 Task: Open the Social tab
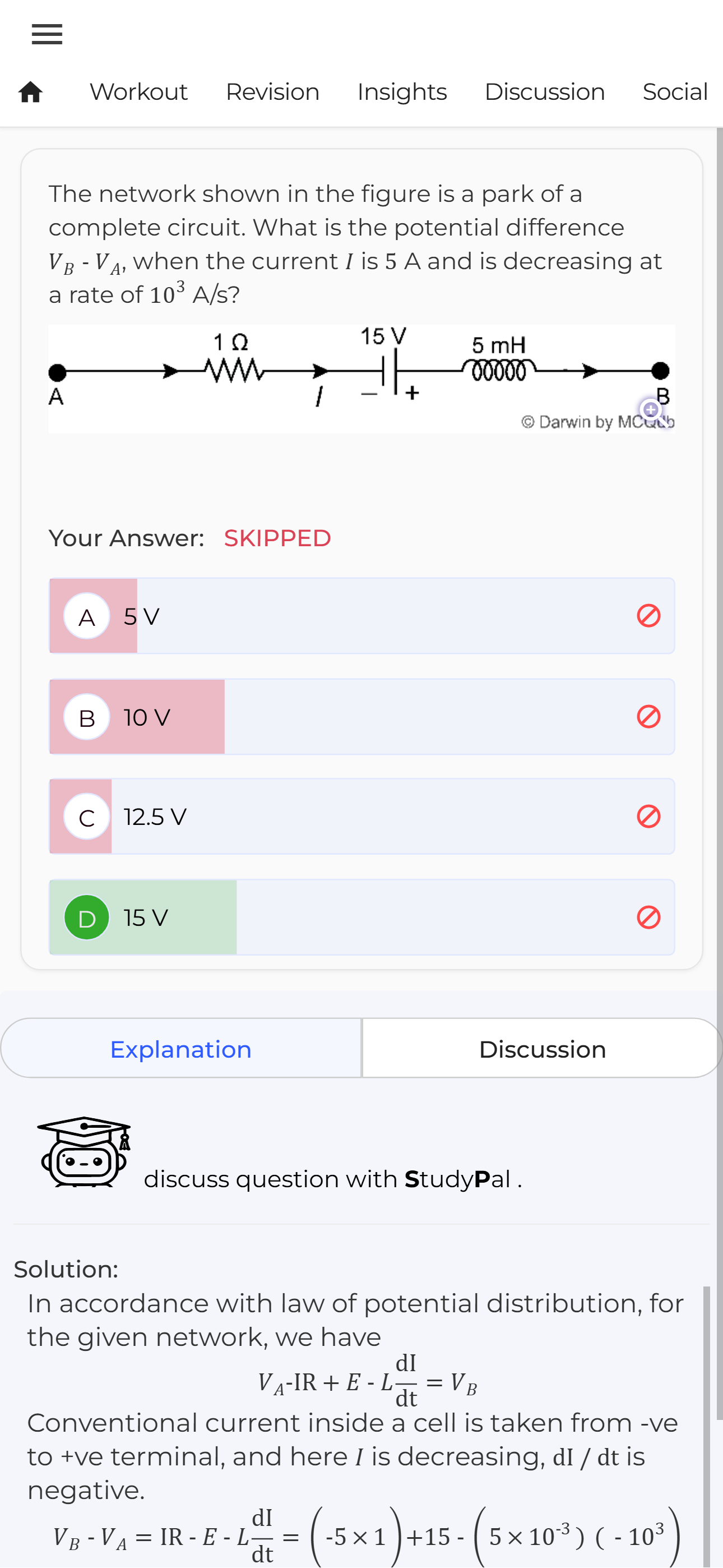click(675, 92)
